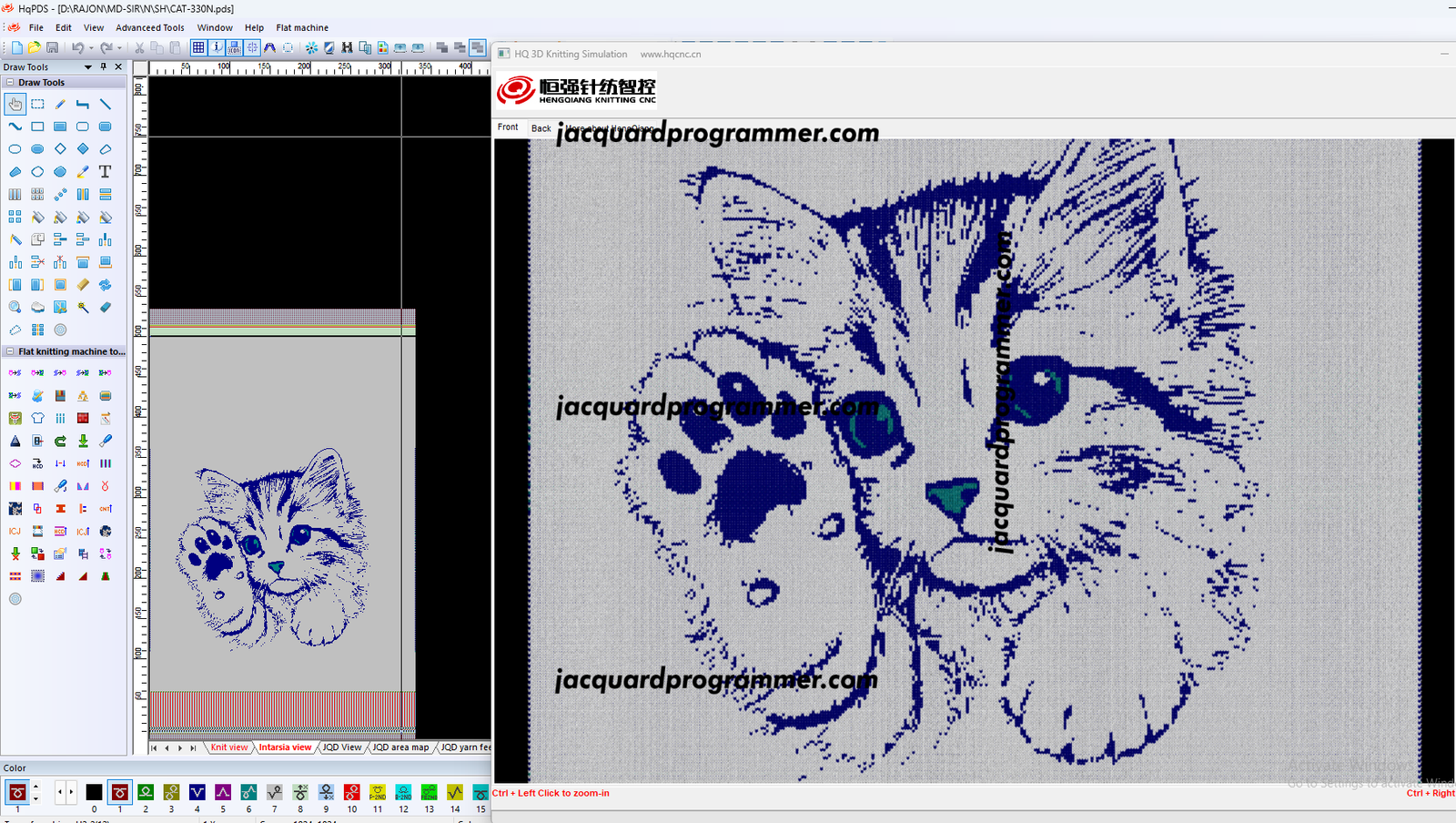This screenshot has width=1456, height=823.
Task: Switch to the JQD View tab
Action: (x=341, y=747)
